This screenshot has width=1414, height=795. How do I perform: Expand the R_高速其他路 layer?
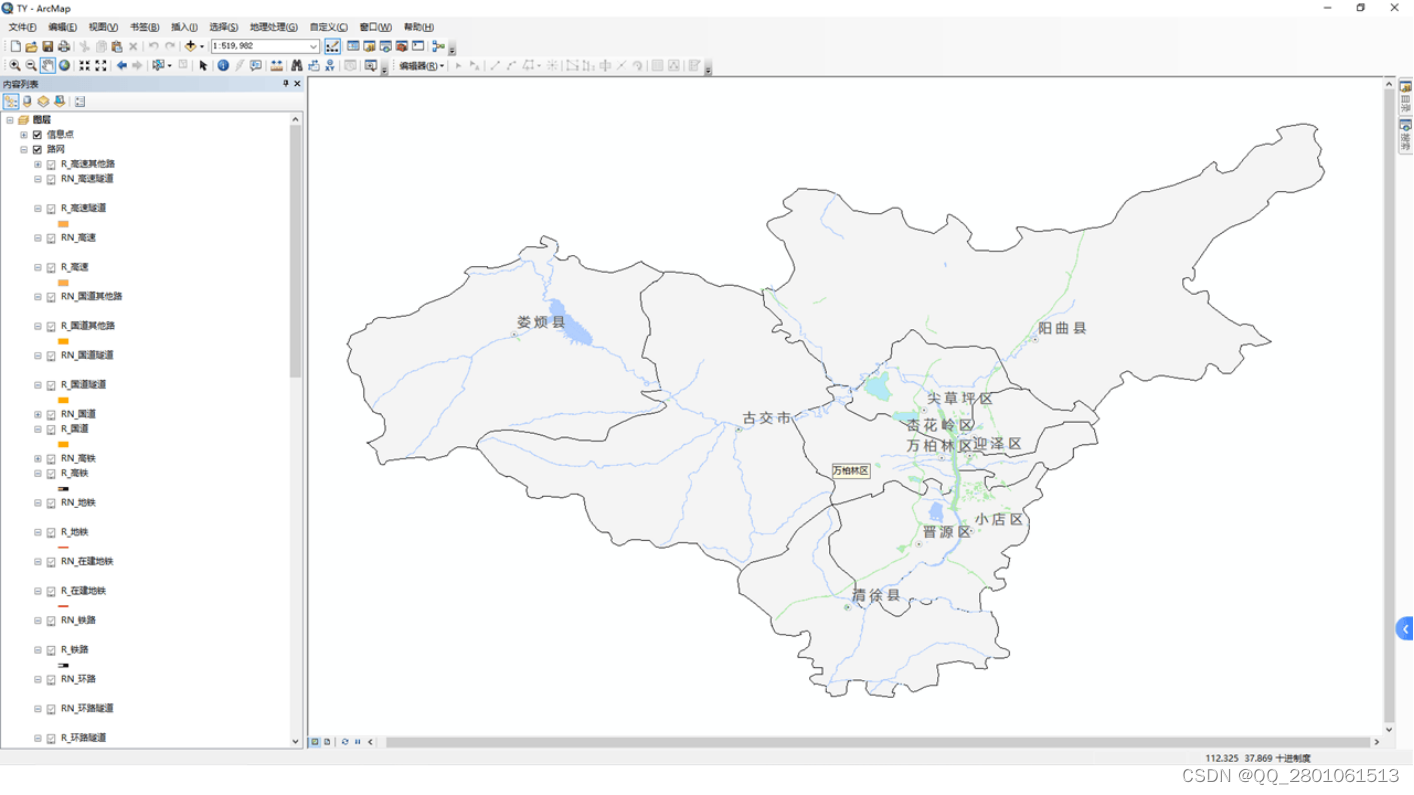click(38, 164)
